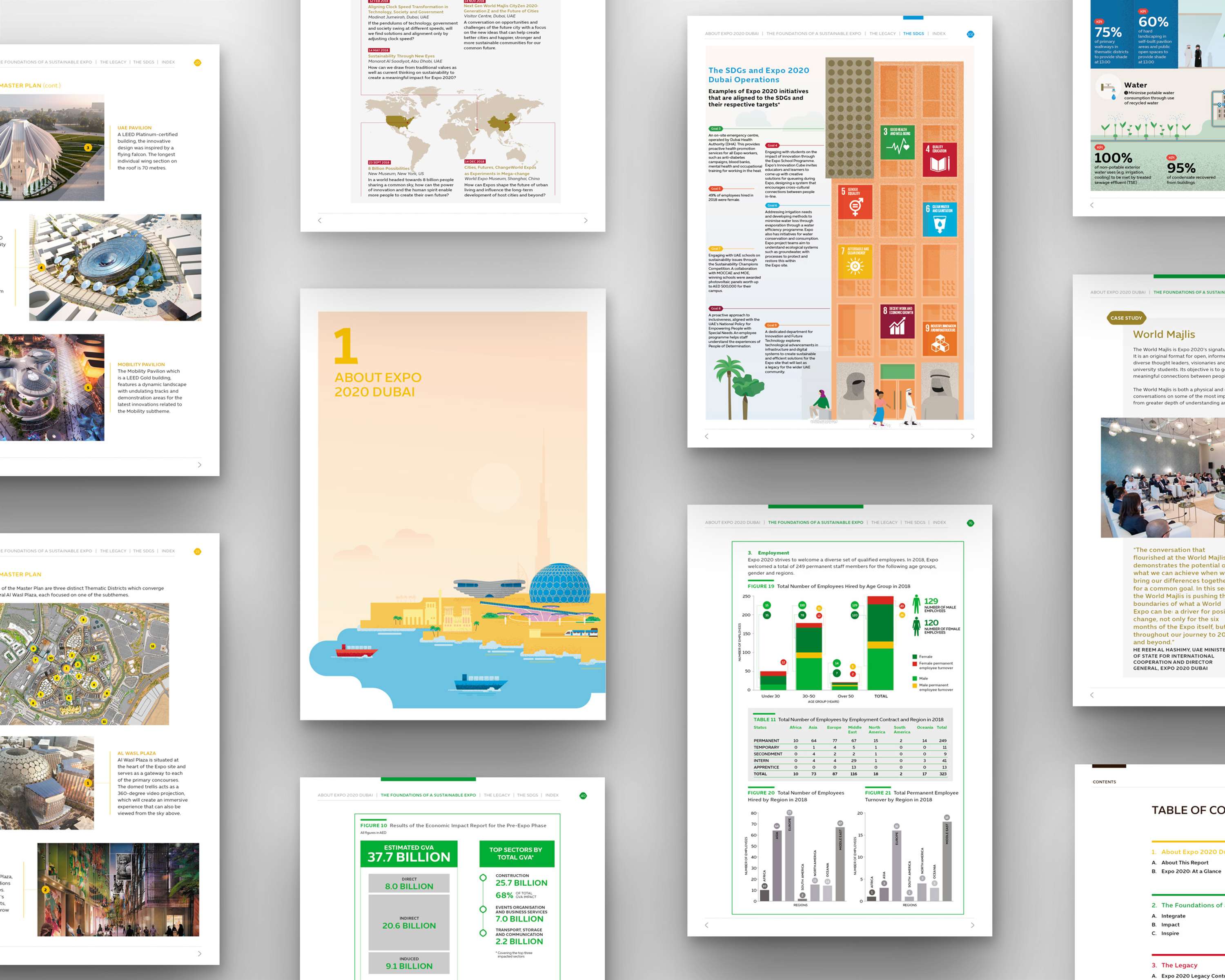Select Foundations of a Sustainable Expo tab on Employment page
1225x980 pixels.
coord(815,522)
